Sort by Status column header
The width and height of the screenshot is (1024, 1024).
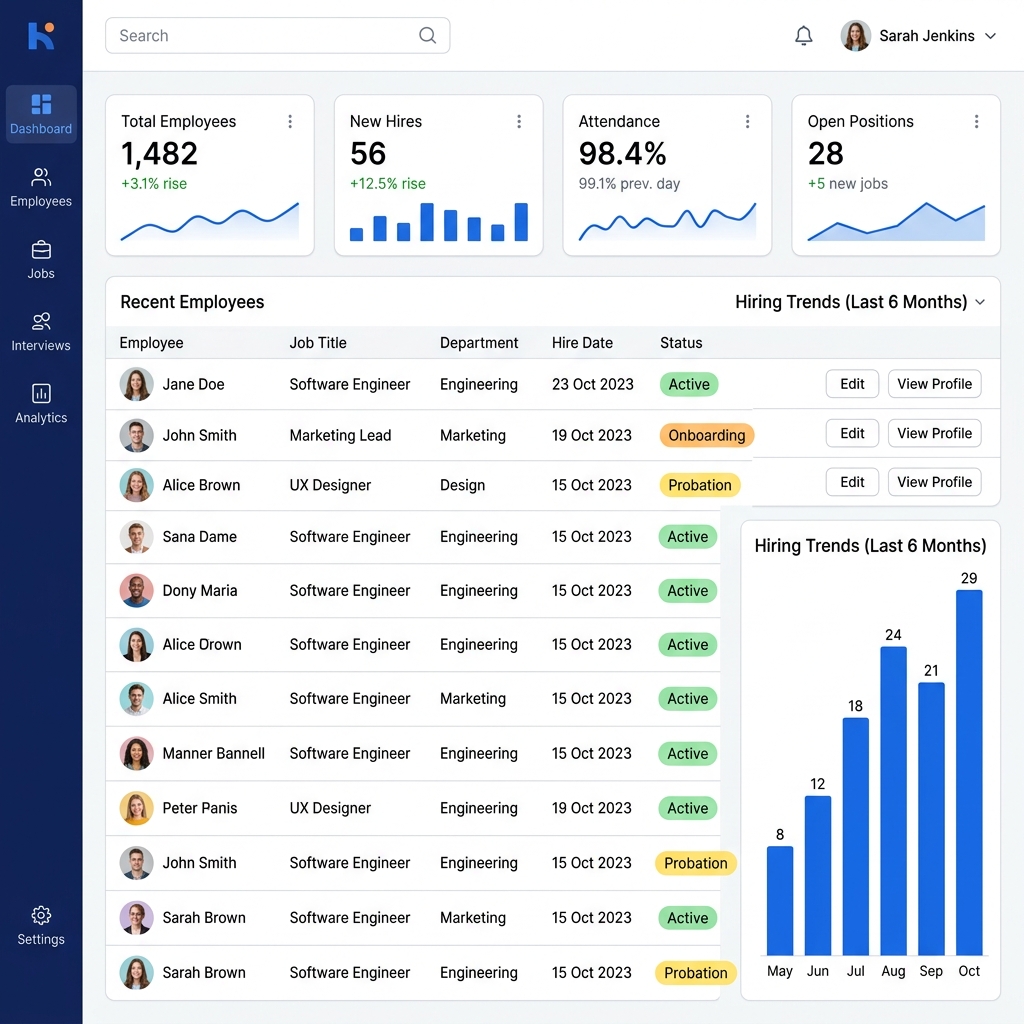681,343
